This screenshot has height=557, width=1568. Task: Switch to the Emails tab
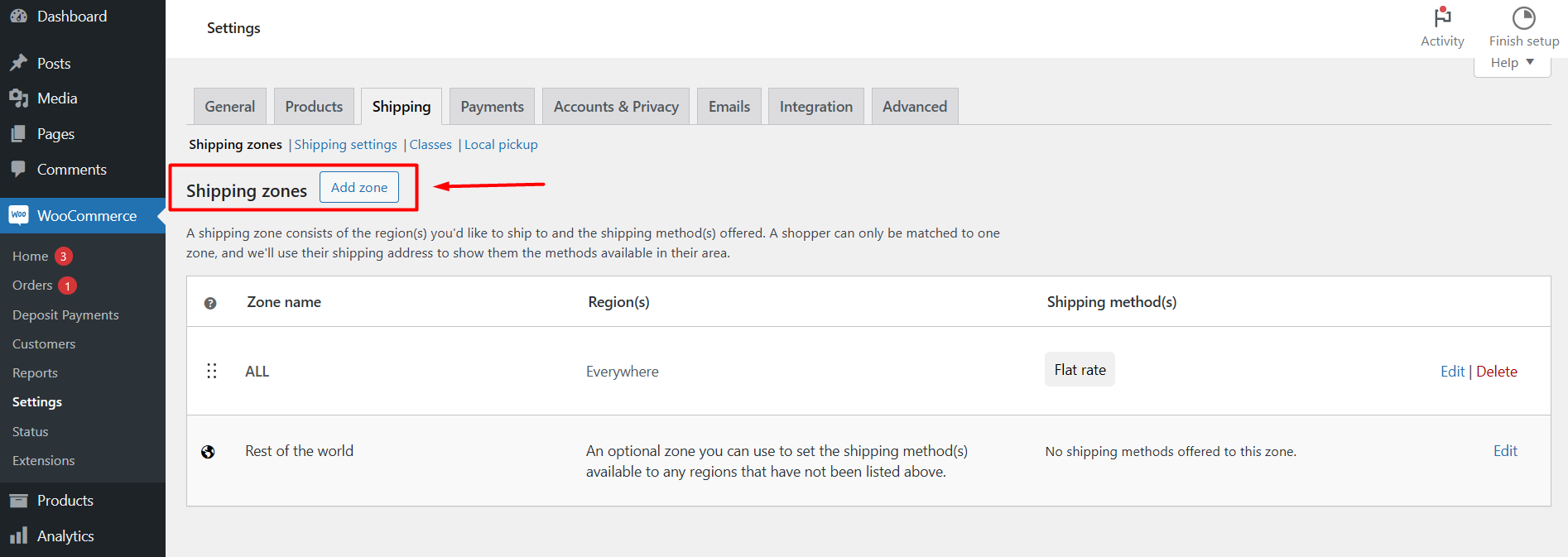729,106
